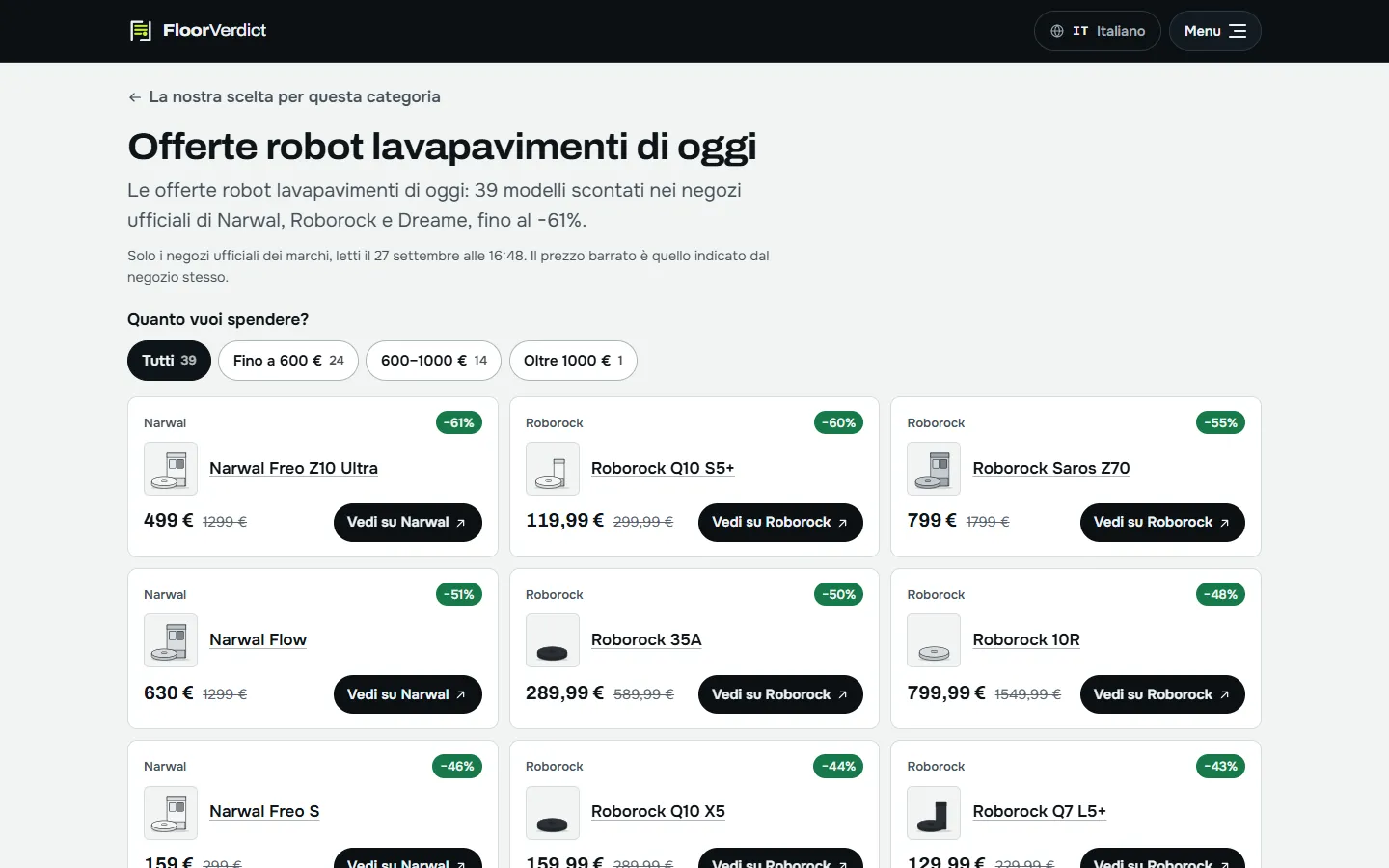Vedi su Narwal for Freo Z10 Ultra
The width and height of the screenshot is (1389, 868).
tap(407, 522)
